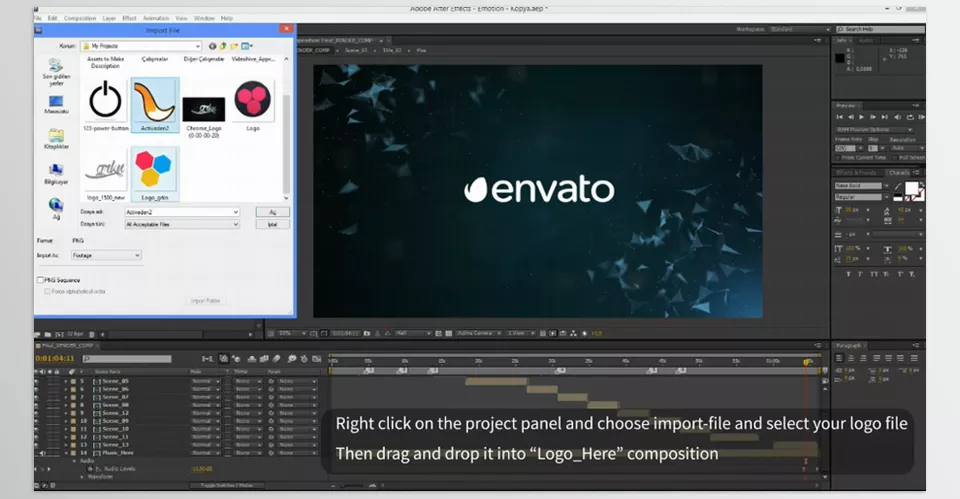
Task: Select the Logo_grkn hexagon file
Action: point(154,174)
